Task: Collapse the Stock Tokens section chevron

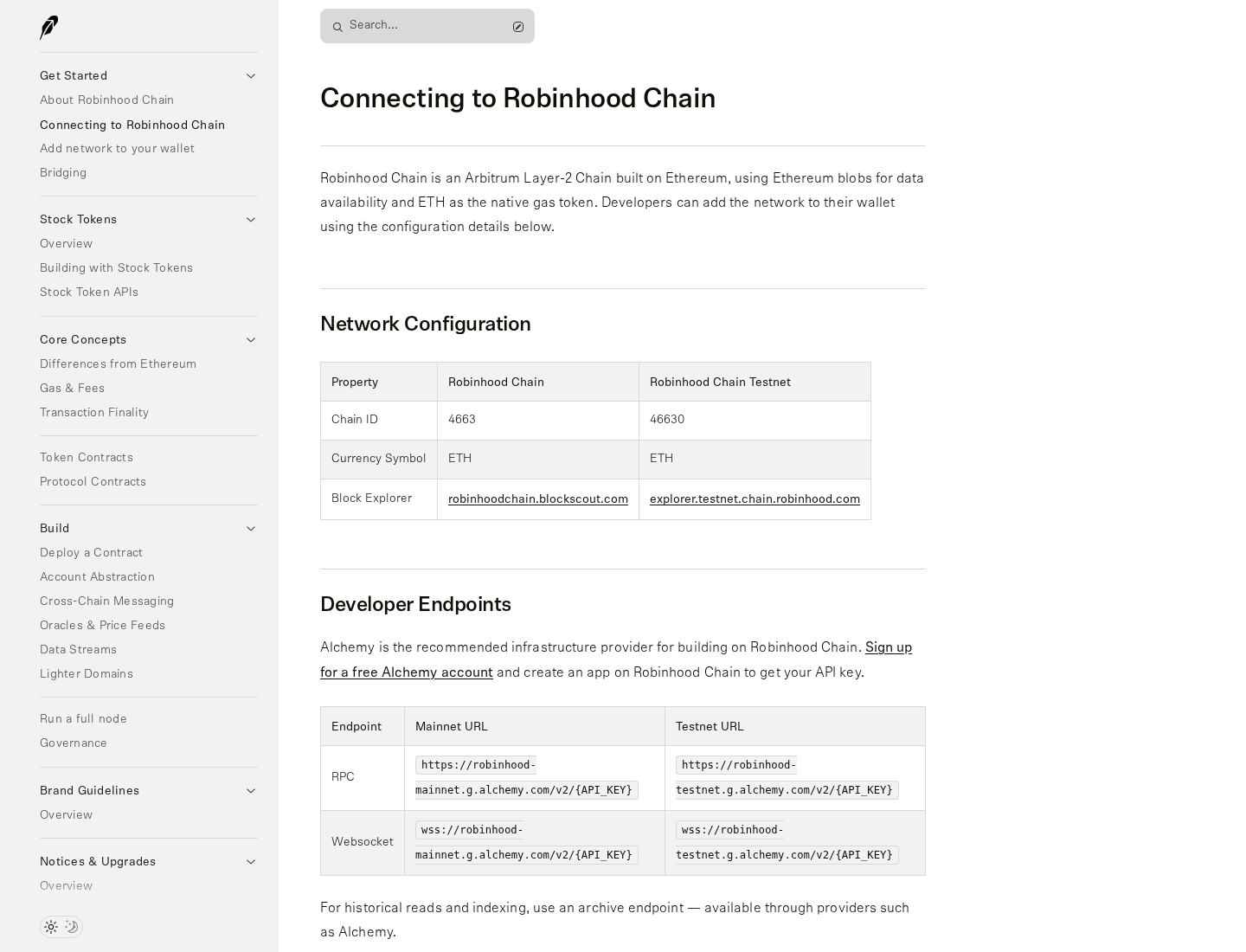Action: [x=251, y=220]
